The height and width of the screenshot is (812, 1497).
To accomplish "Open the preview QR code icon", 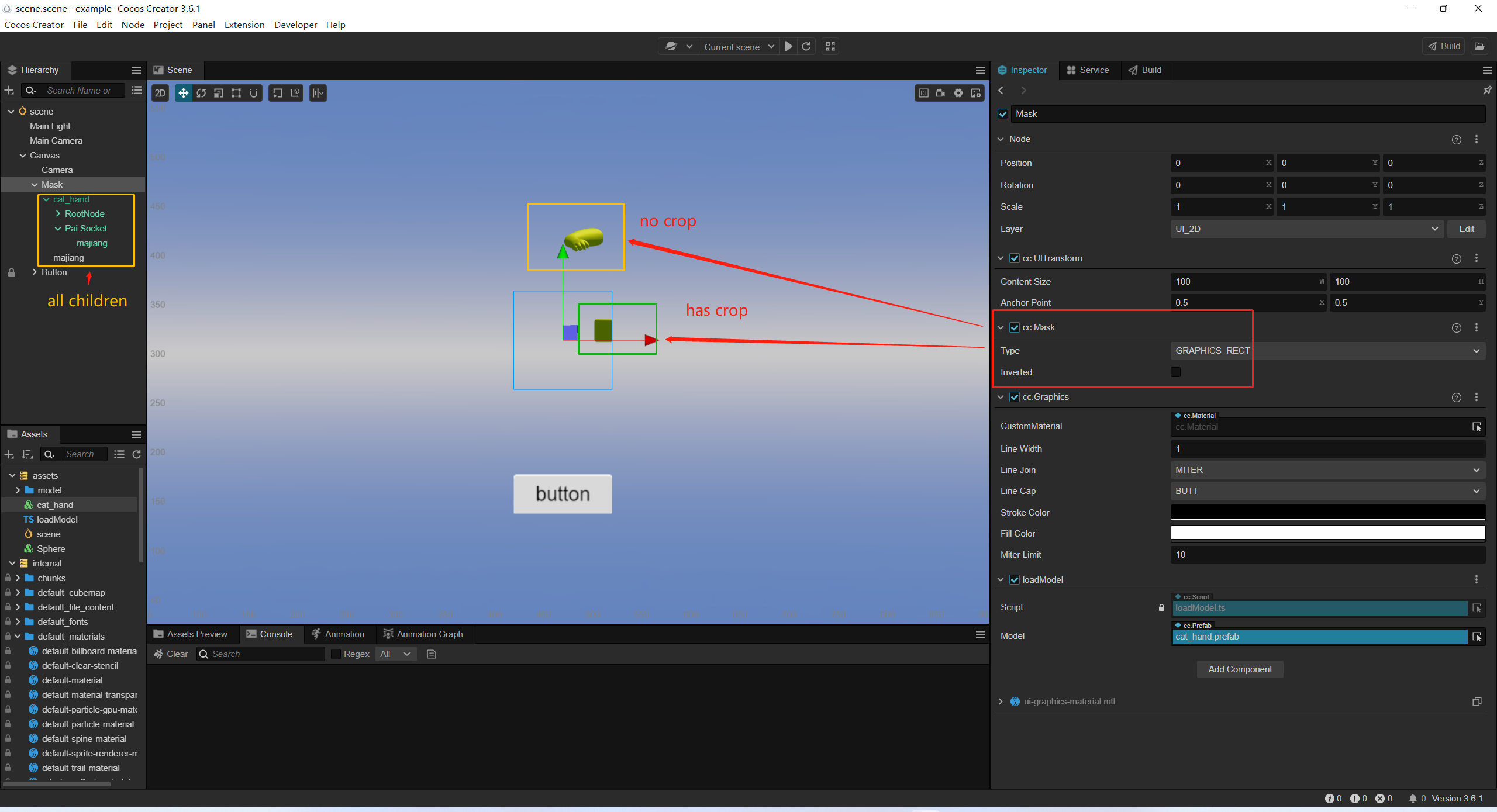I will click(x=830, y=46).
